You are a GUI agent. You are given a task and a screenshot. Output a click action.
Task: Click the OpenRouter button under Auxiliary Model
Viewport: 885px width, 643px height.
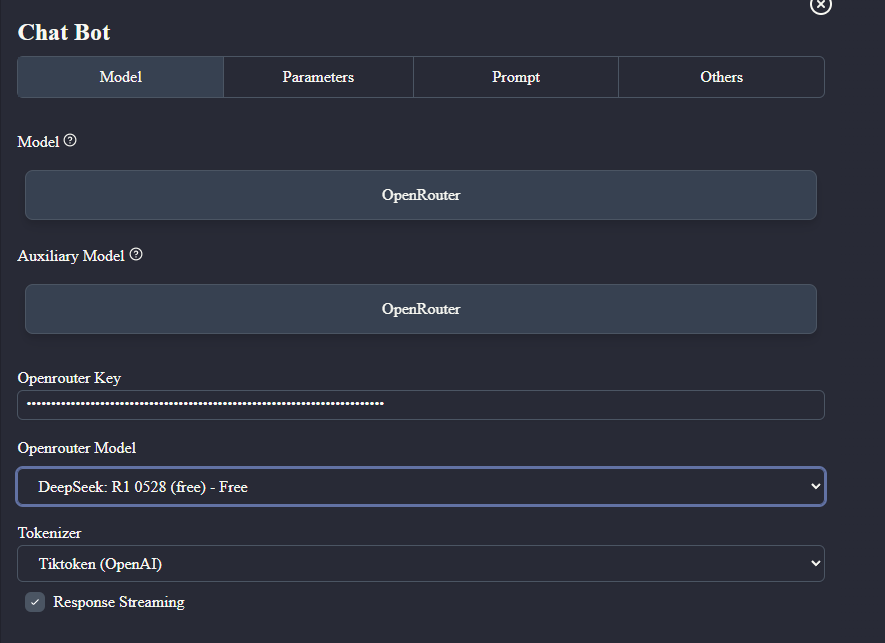[421, 309]
